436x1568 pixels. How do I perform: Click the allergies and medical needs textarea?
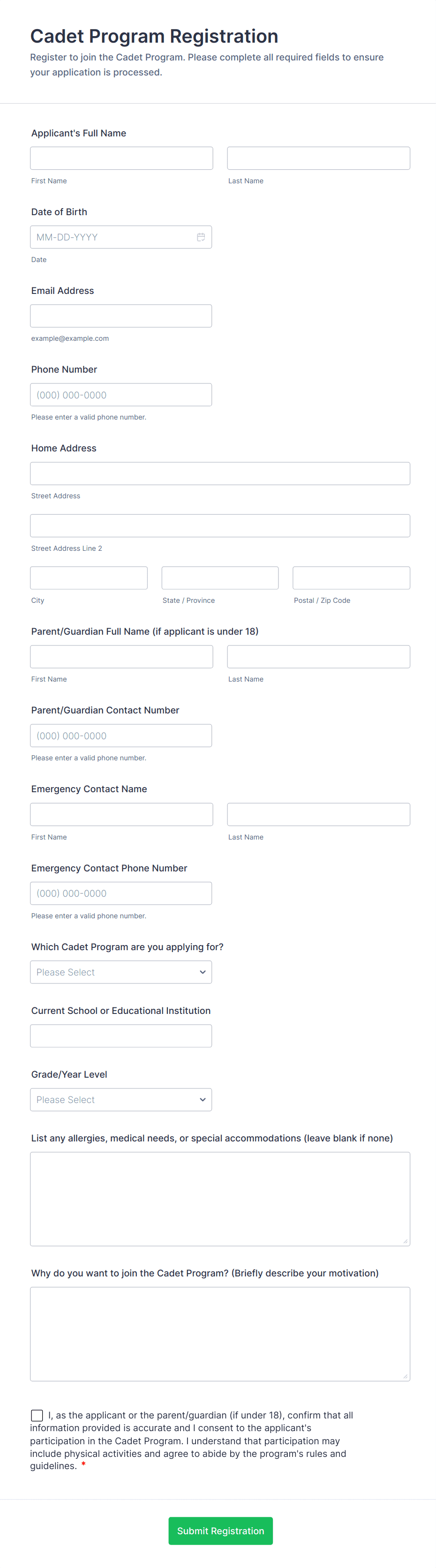(x=220, y=1199)
